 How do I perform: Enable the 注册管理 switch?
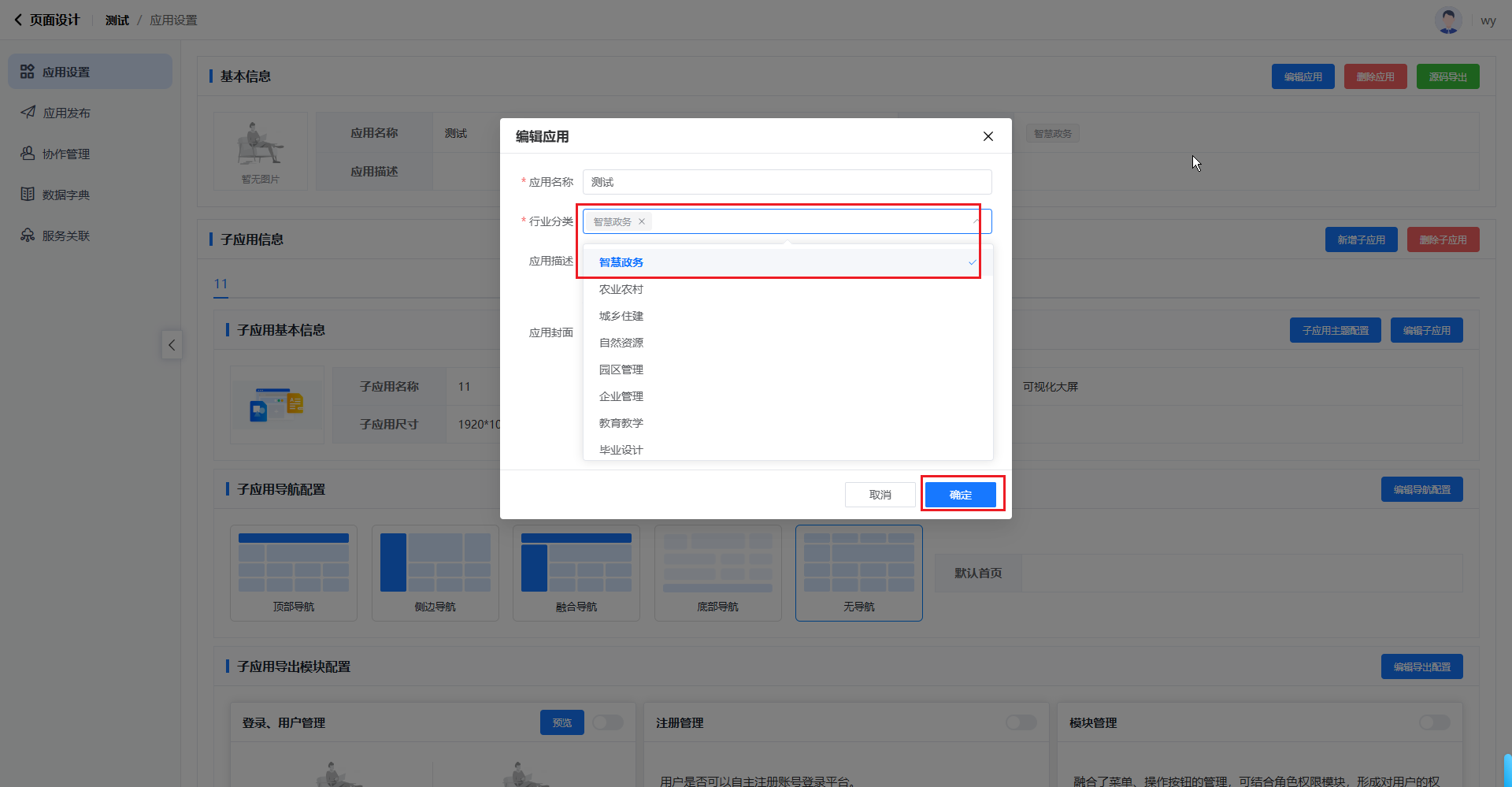[1021, 722]
